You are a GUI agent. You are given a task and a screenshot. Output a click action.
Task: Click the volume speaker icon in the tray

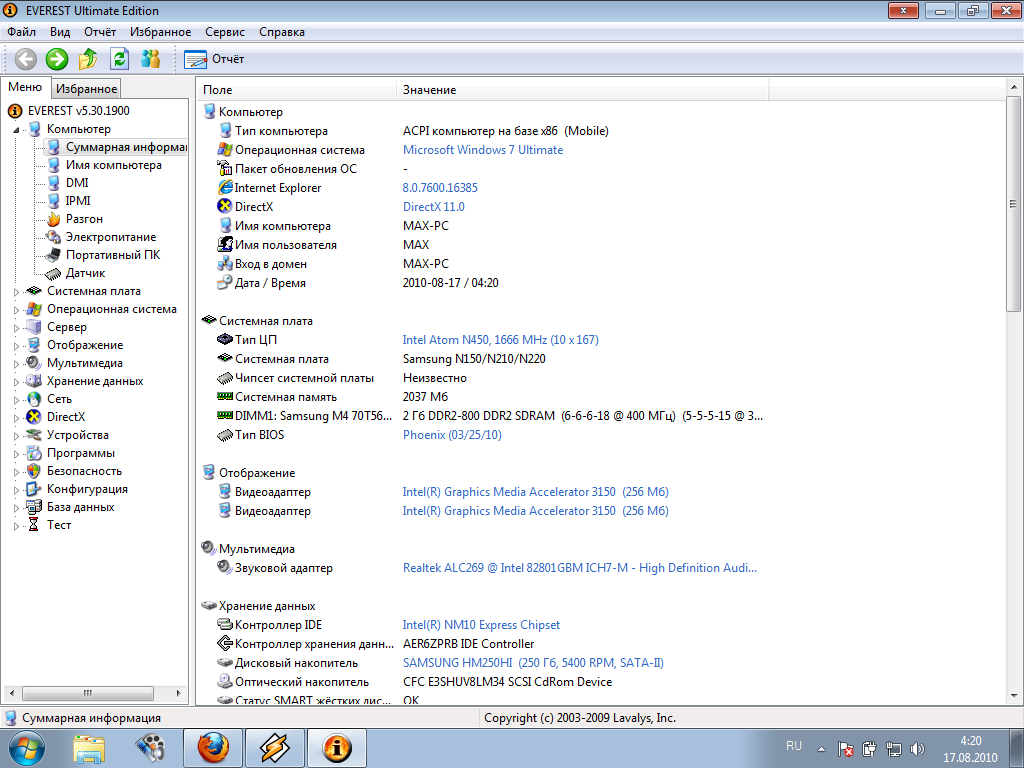[x=917, y=749]
